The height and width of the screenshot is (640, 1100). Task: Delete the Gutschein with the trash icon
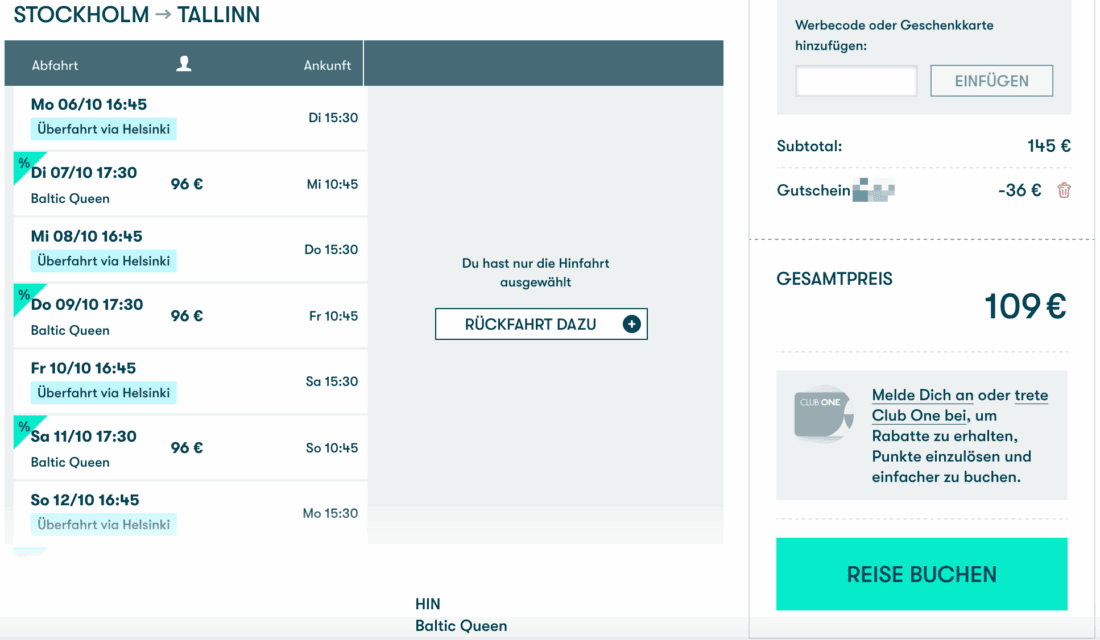point(1064,190)
